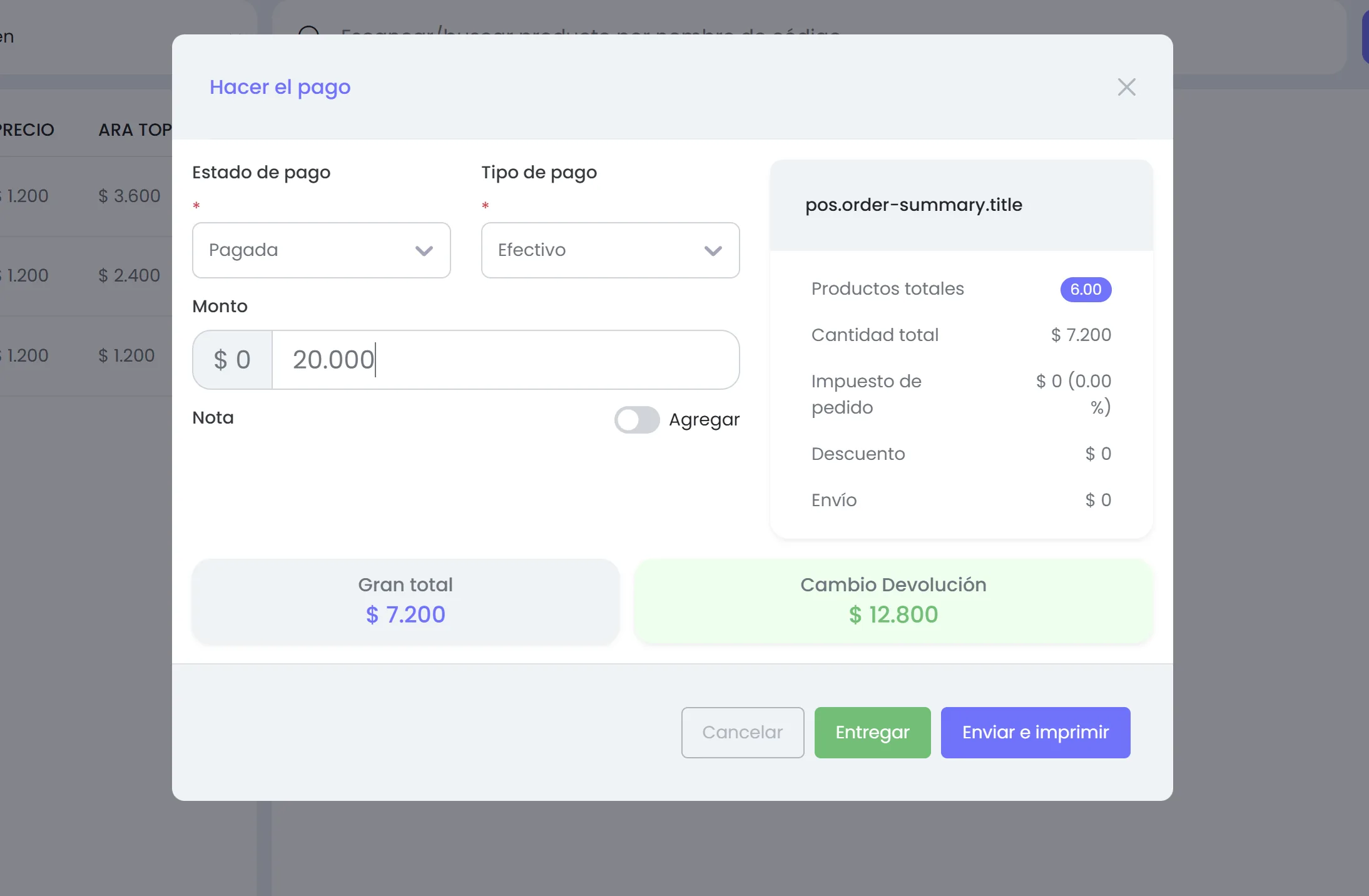Click the $ 0 currency prefix in Monto
The image size is (1369, 896).
[x=232, y=360]
